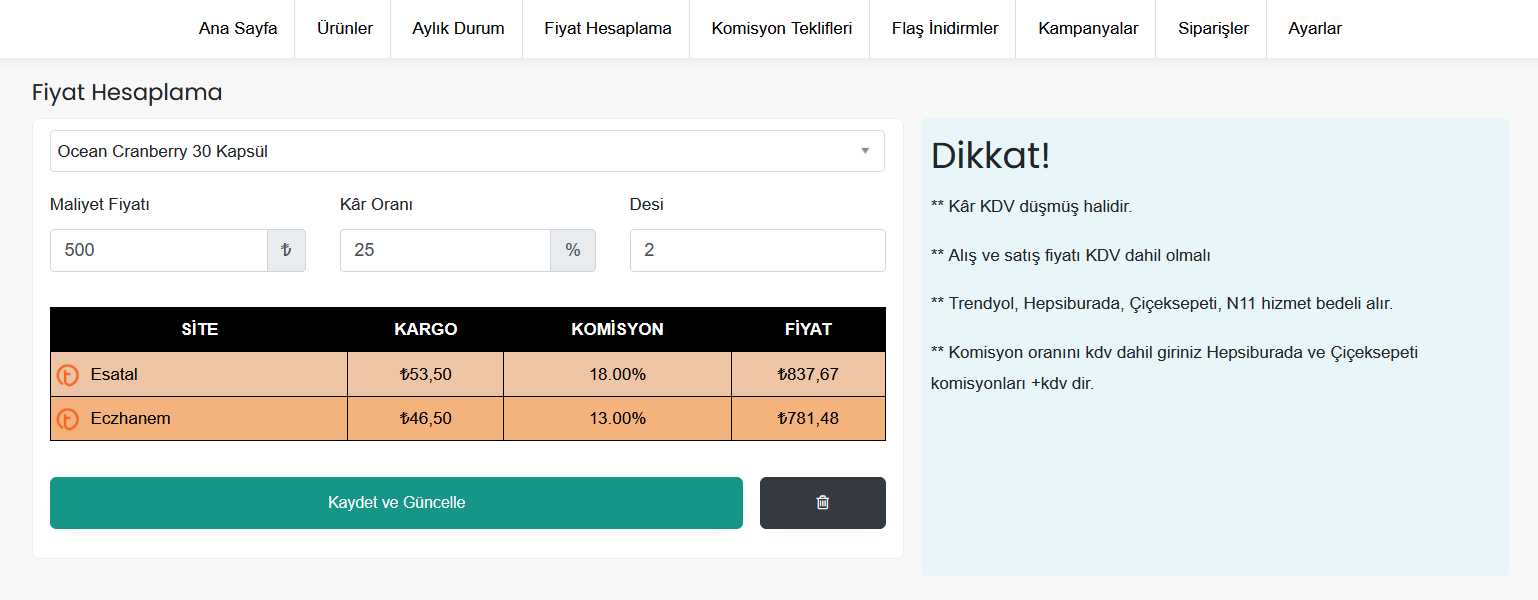Open the Kampanyalar menu item
This screenshot has width=1538, height=600.
1088,29
